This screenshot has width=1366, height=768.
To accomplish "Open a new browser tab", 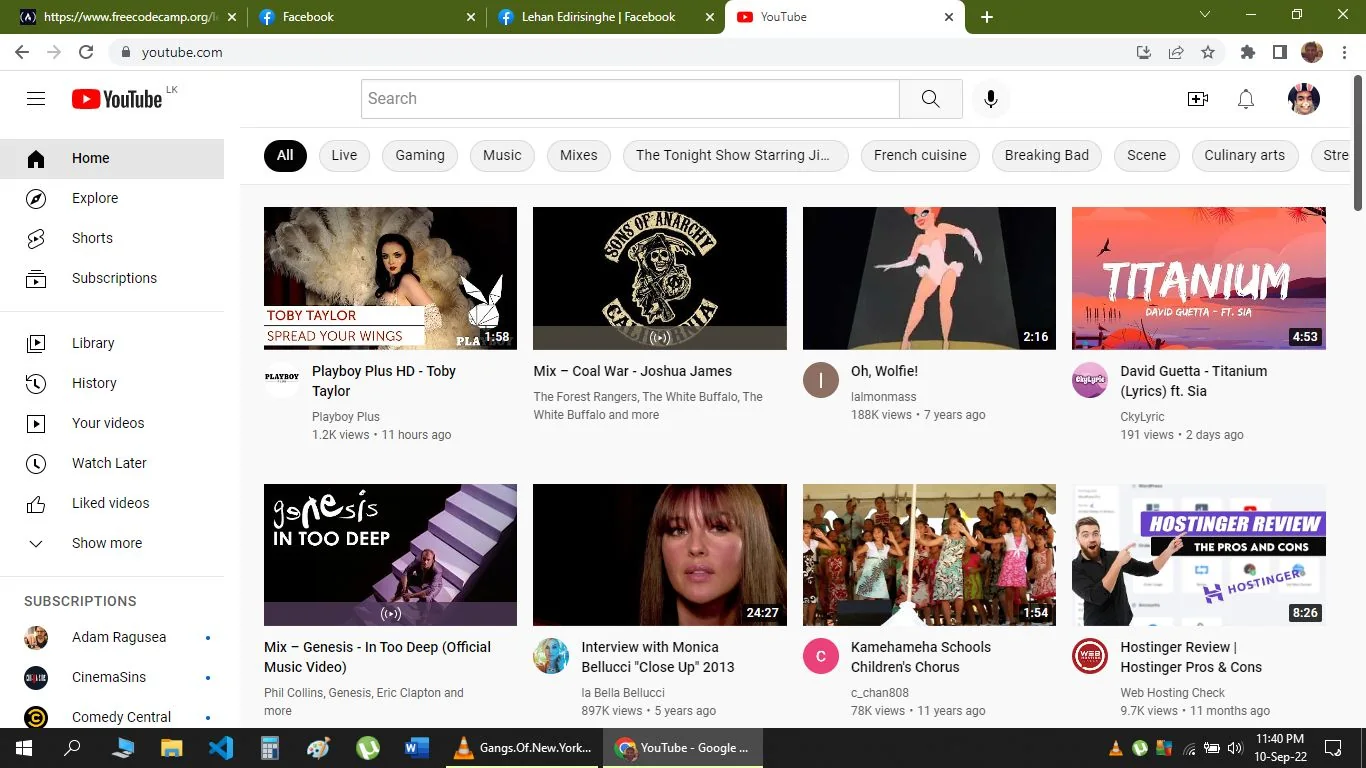I will click(x=986, y=17).
